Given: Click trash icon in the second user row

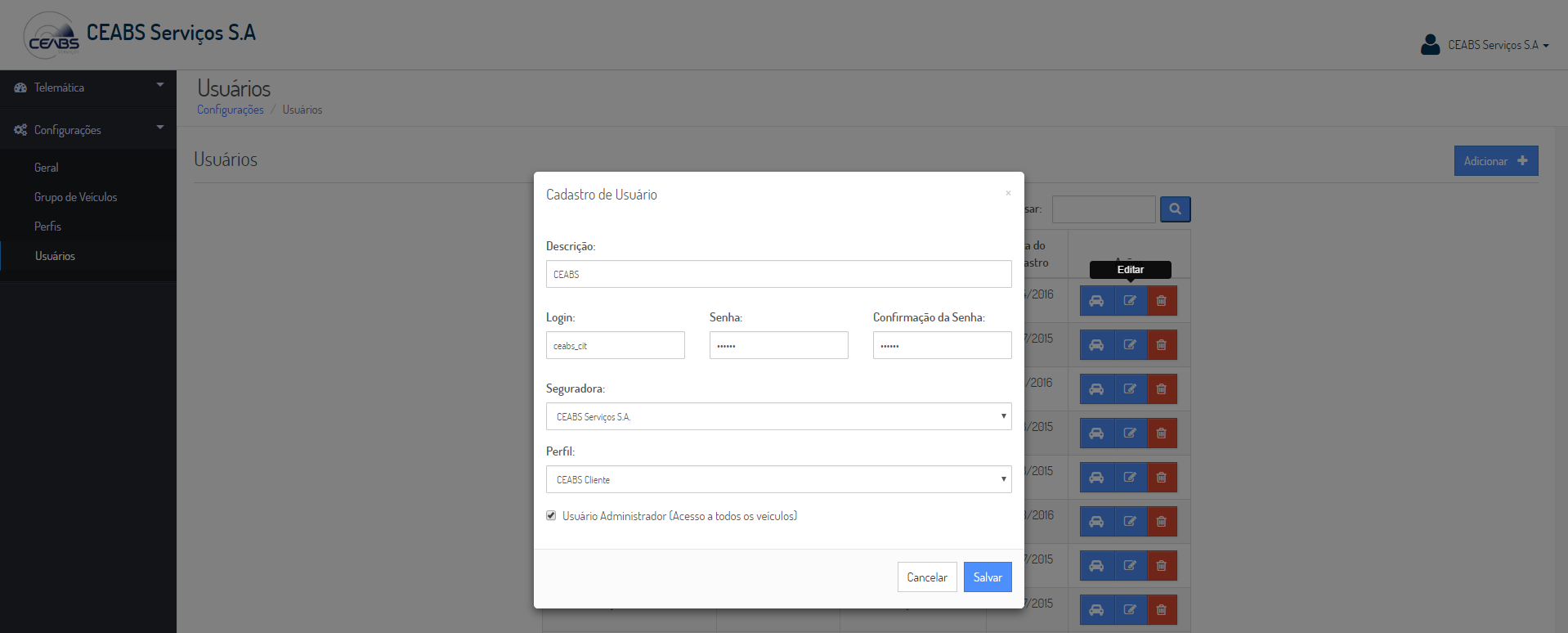Looking at the screenshot, I should 1162,345.
